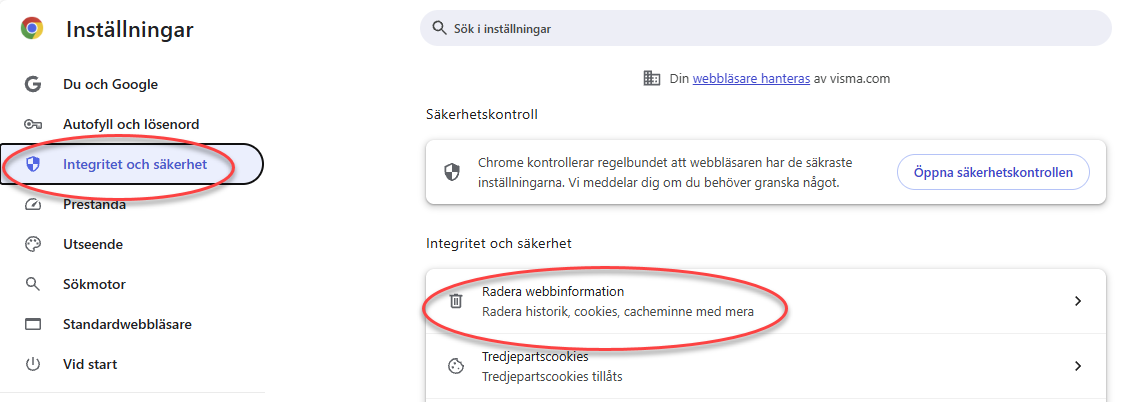Expand Tredjepartscookies using the right chevron
The width and height of the screenshot is (1132, 402).
coord(1078,366)
